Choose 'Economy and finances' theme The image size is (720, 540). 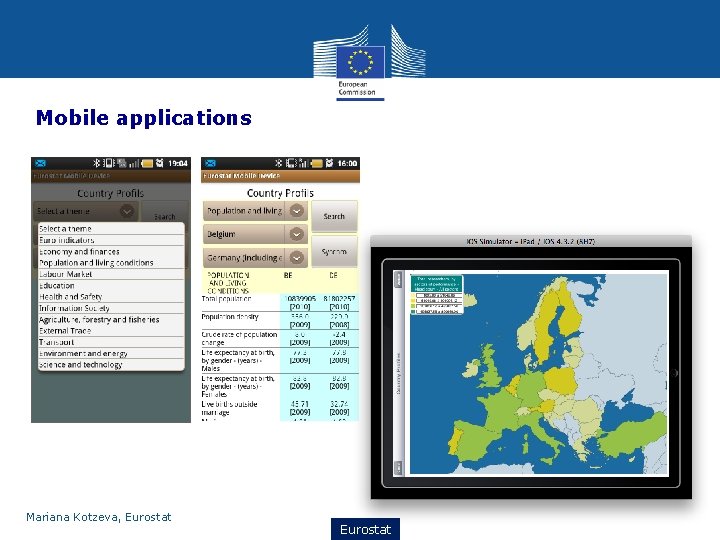coord(111,251)
